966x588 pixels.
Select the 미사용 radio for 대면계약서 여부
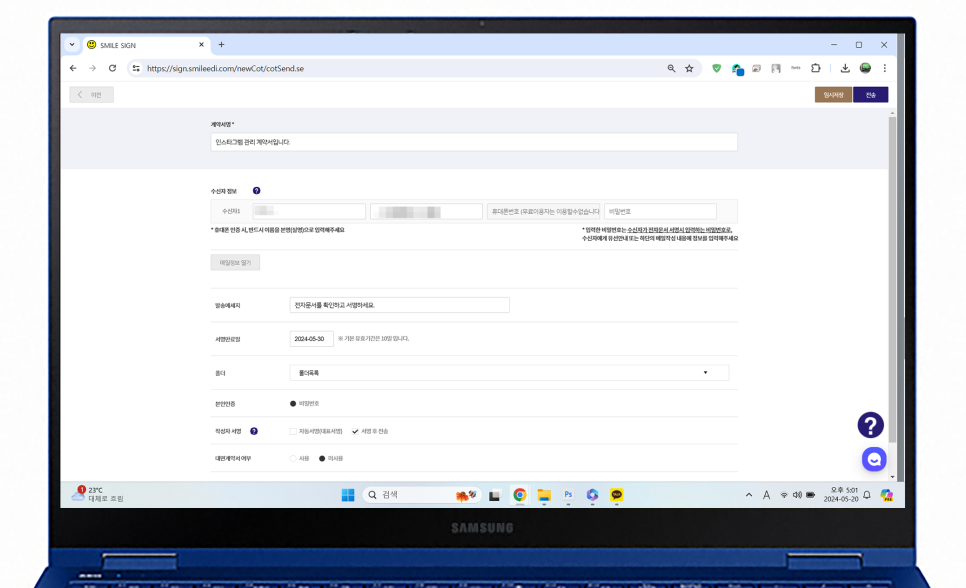tap(322, 459)
